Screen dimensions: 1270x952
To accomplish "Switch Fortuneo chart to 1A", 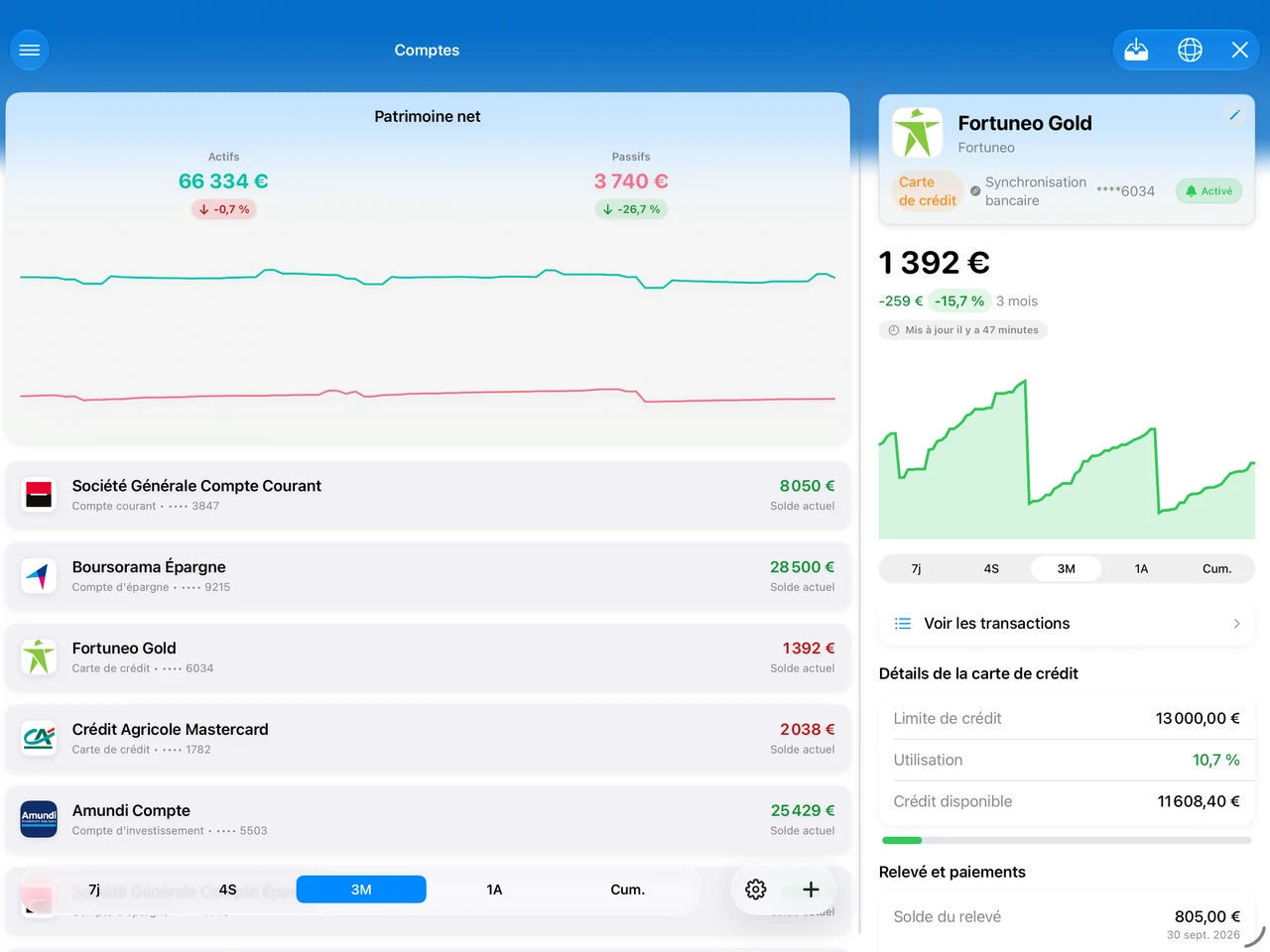I will tap(1141, 569).
